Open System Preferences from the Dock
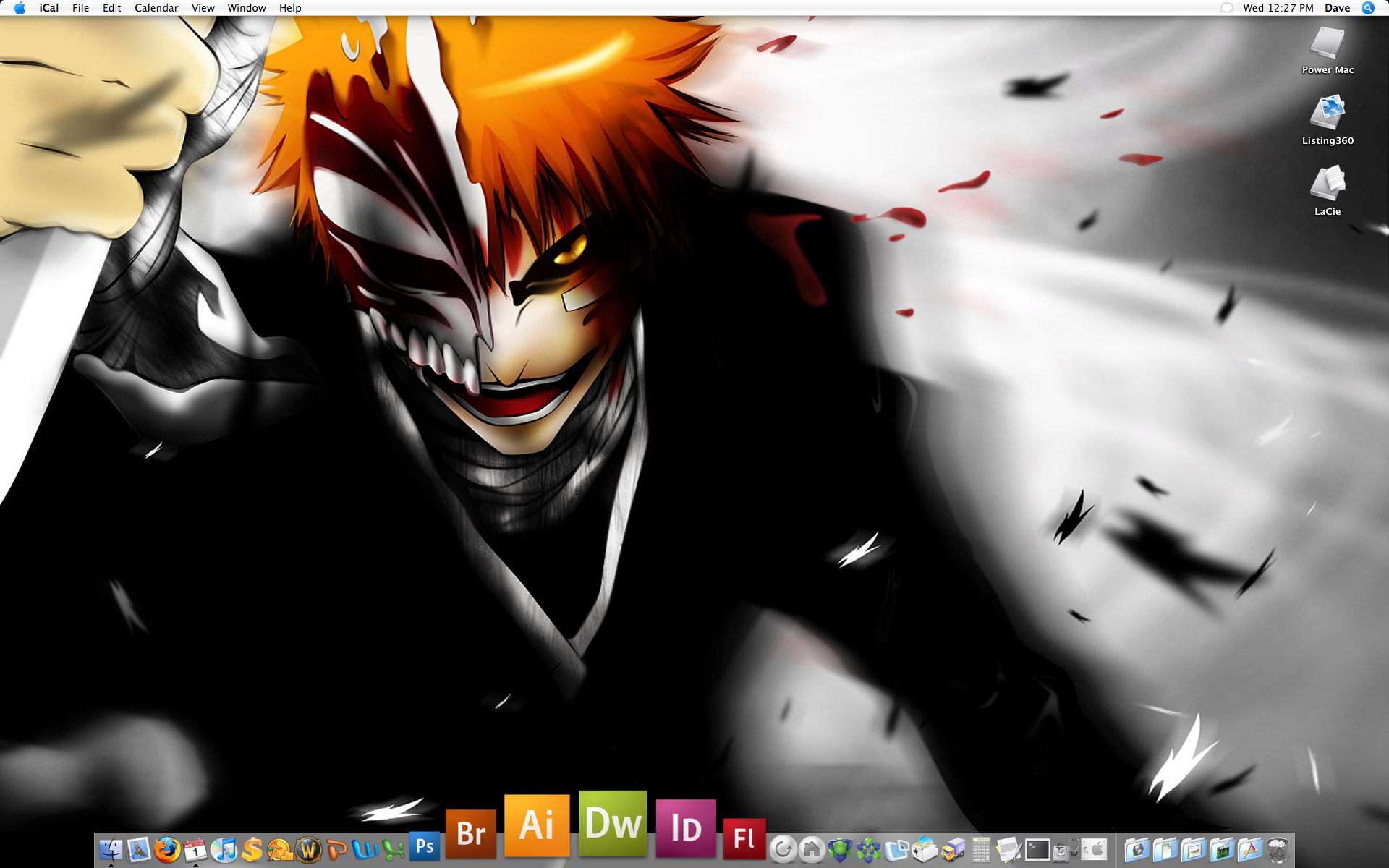 (x=1094, y=849)
